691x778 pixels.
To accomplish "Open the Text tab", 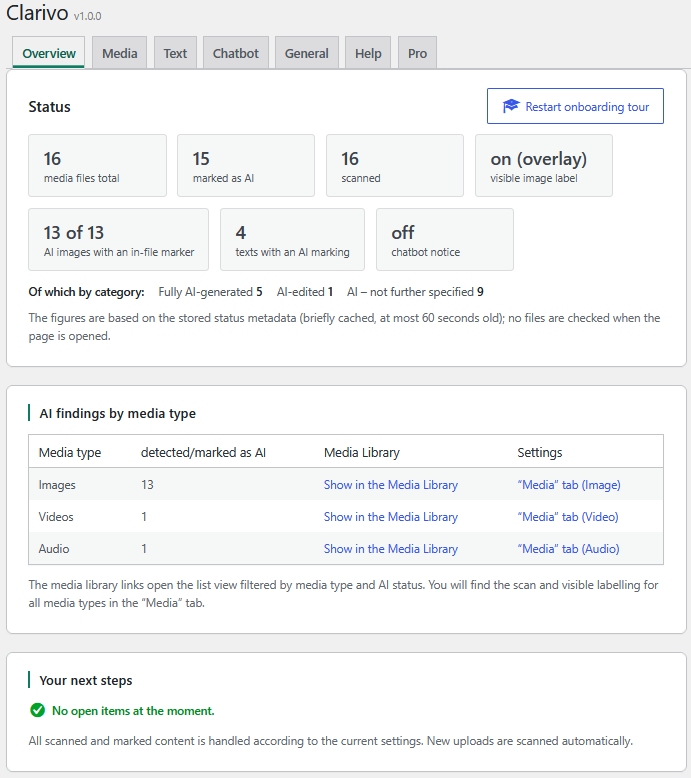I will 175,53.
